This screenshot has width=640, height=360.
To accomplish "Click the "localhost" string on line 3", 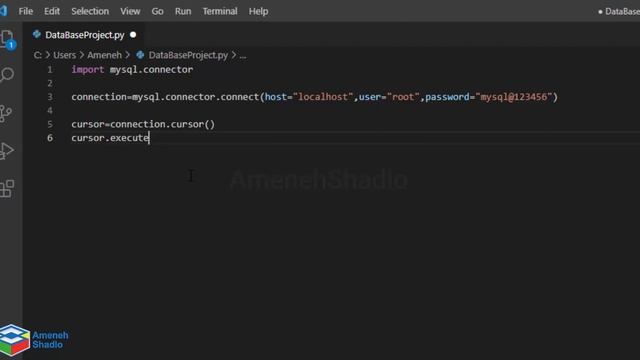I will click(323, 97).
